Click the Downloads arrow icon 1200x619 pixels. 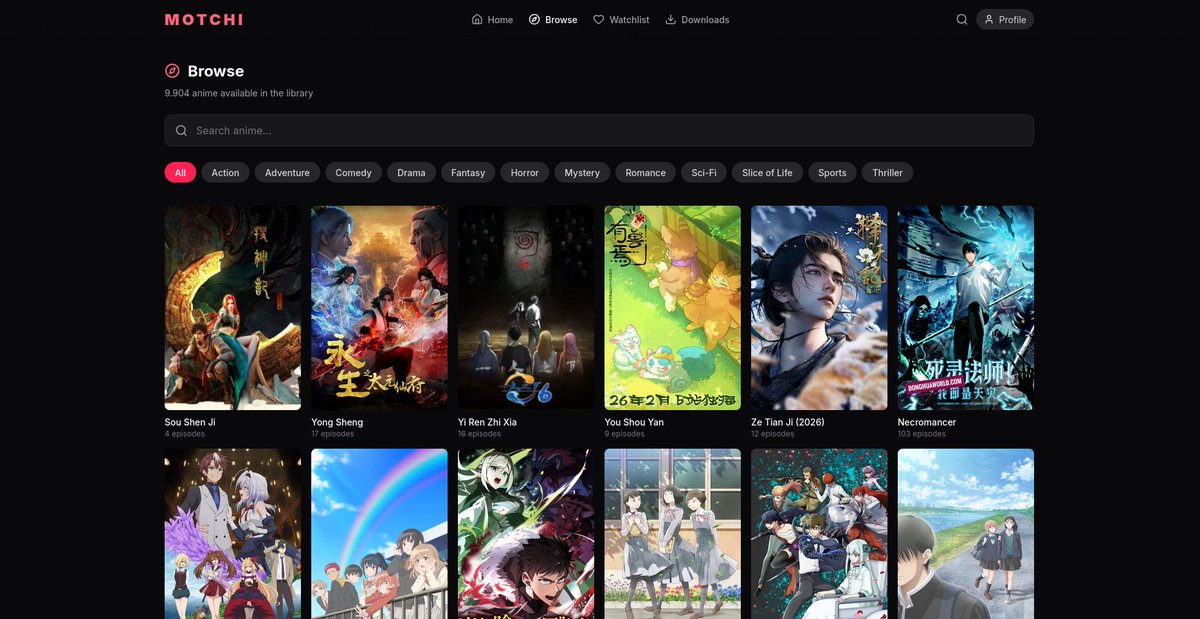tap(671, 19)
